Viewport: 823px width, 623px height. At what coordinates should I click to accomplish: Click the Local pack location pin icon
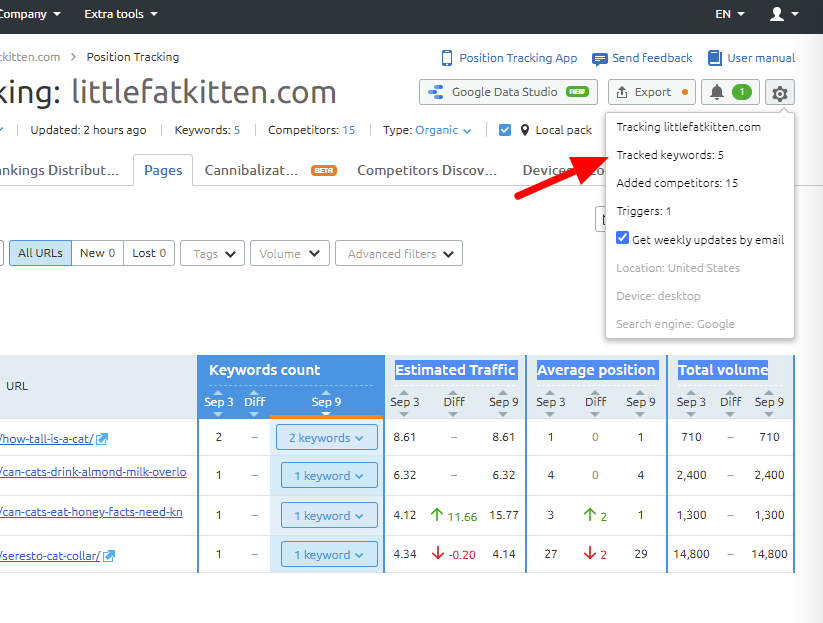524,130
